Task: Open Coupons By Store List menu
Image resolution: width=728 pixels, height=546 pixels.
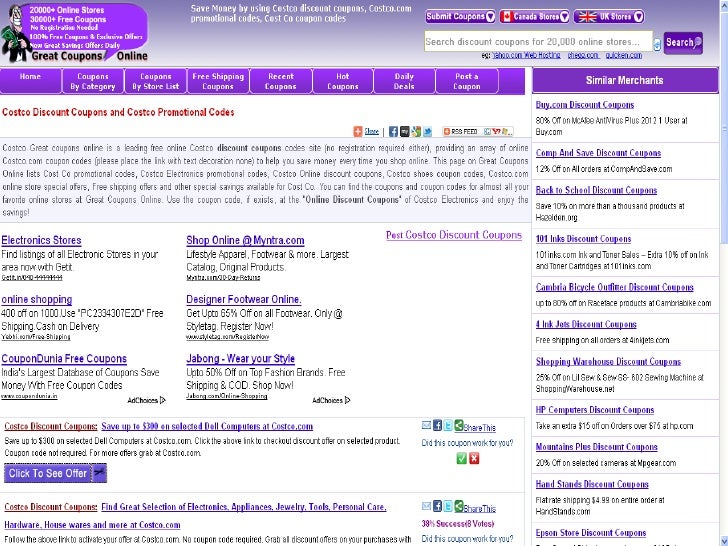Action: [156, 81]
